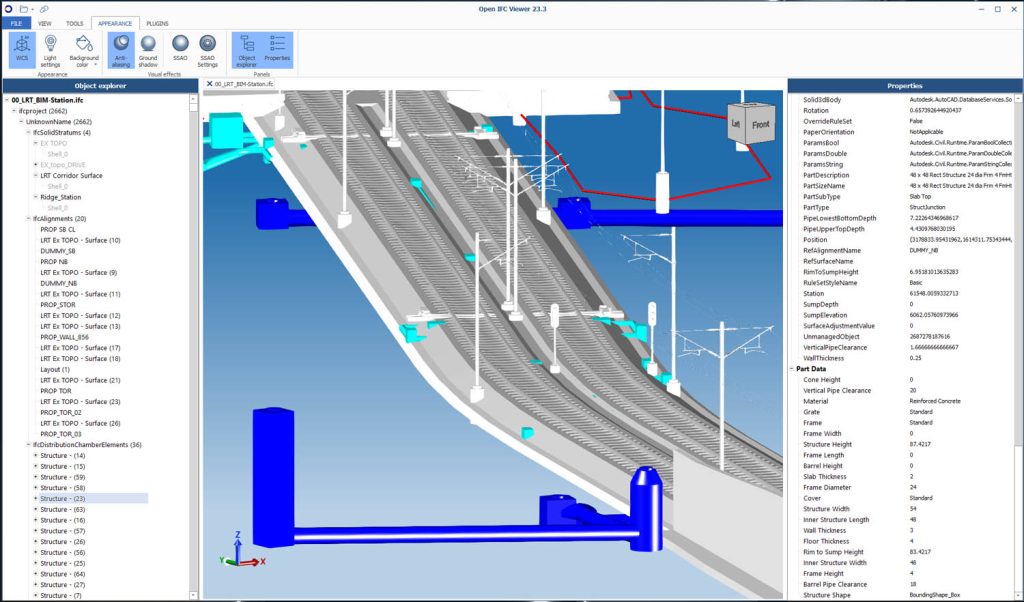Toggle the Object explorer panel button
This screenshot has width=1024, height=602.
tap(247, 50)
